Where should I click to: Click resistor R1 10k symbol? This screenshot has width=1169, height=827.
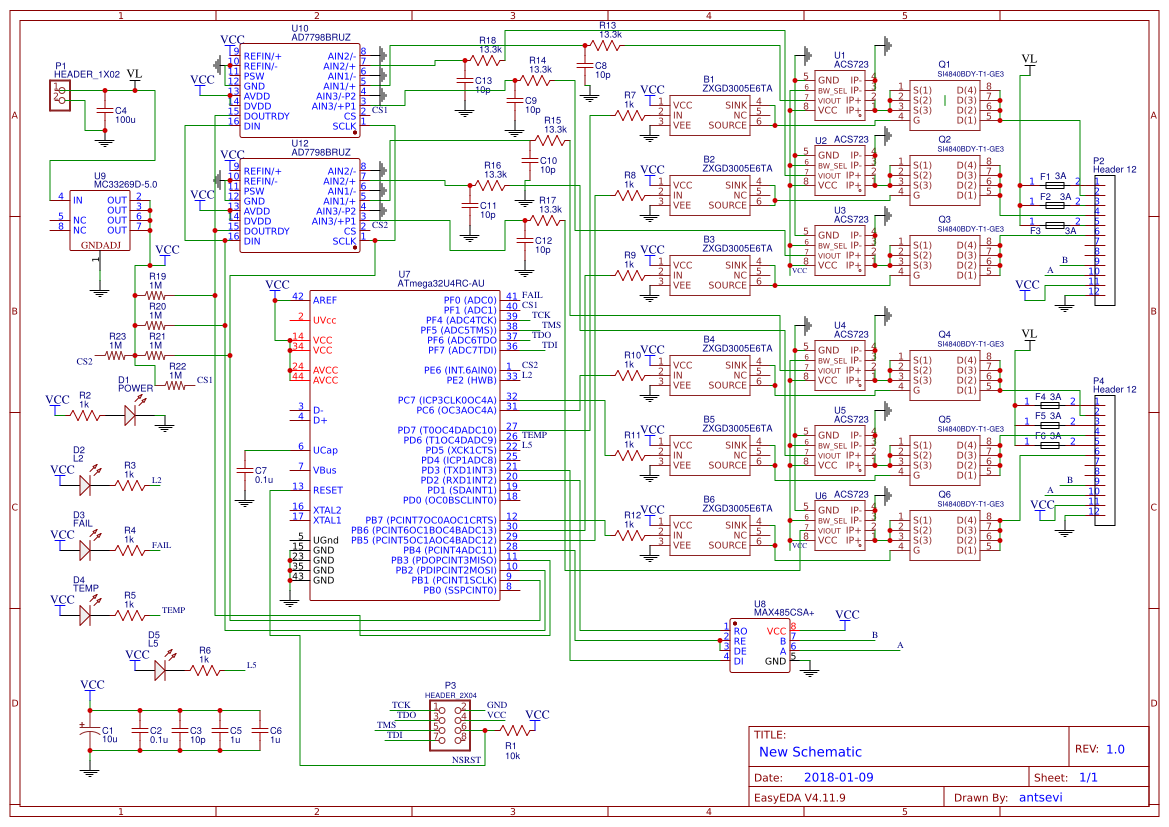coord(516,730)
